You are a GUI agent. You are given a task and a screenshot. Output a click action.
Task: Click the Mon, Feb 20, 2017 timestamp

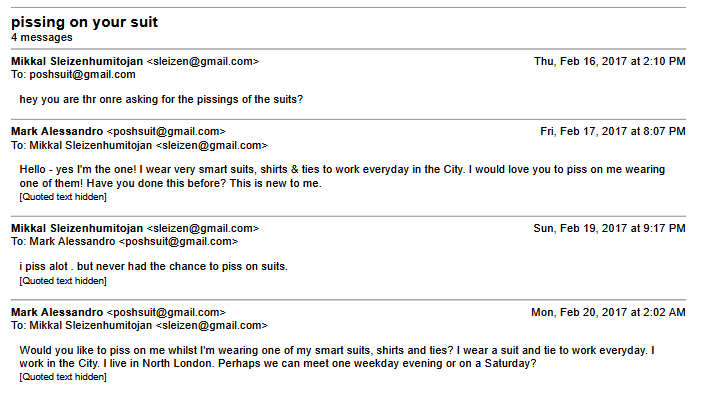tap(608, 312)
